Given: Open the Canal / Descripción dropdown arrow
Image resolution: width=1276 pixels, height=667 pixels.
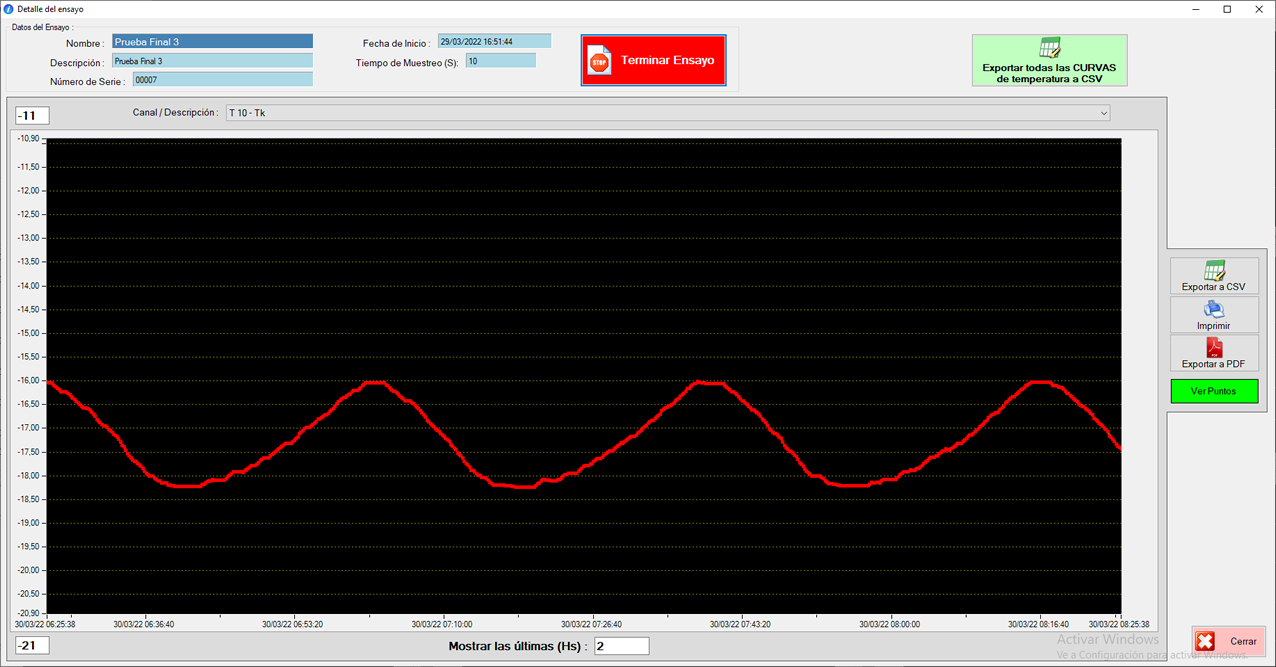Looking at the screenshot, I should coord(1104,113).
